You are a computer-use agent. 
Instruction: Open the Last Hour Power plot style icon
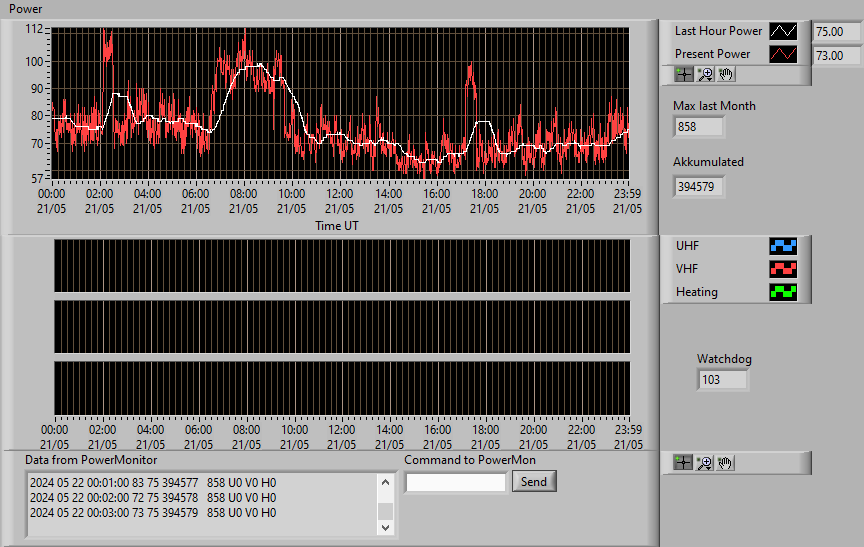click(783, 31)
